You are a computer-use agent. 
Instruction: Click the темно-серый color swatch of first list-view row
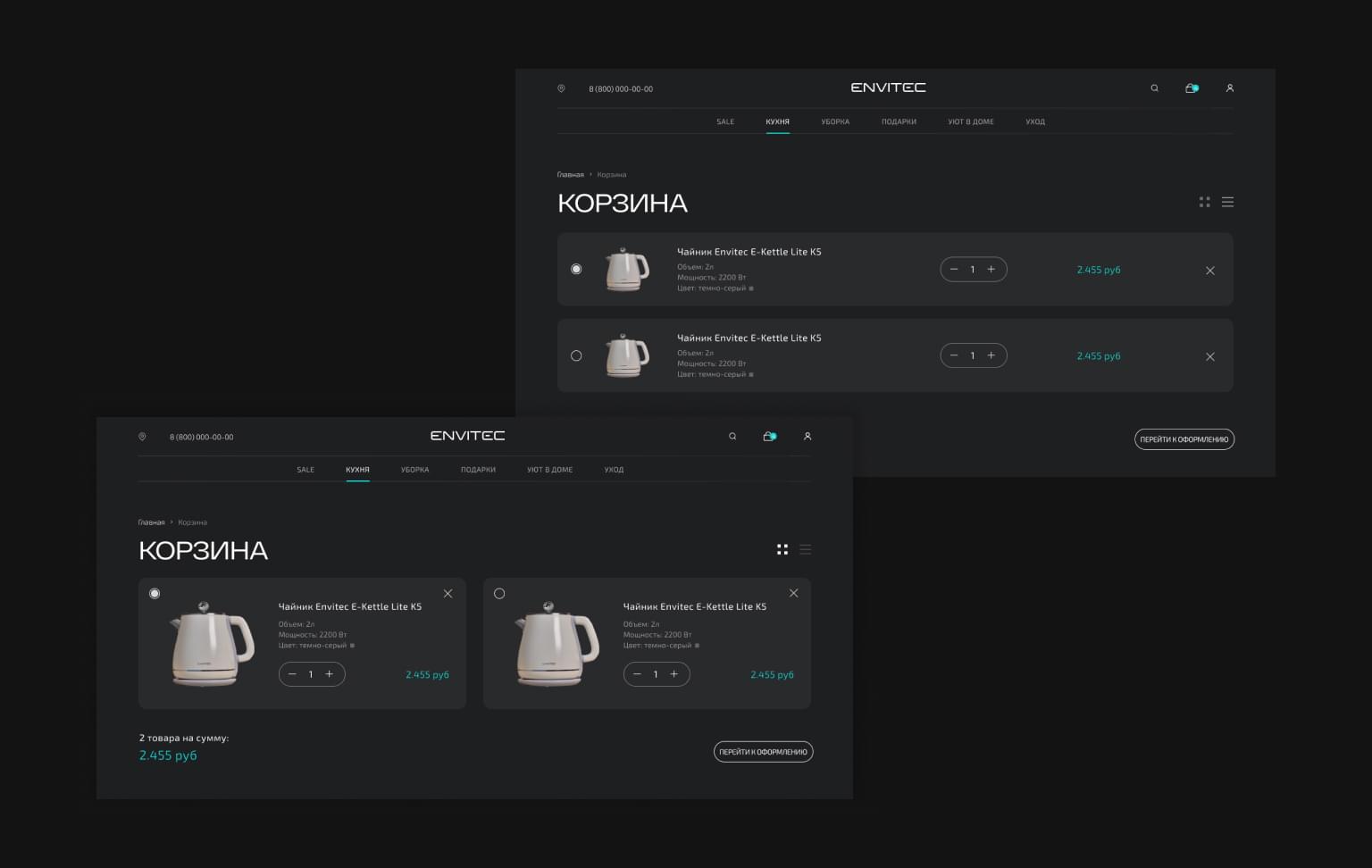pyautogui.click(x=751, y=288)
